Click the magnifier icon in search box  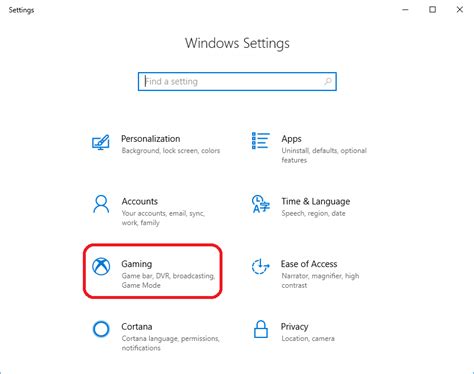(328, 81)
